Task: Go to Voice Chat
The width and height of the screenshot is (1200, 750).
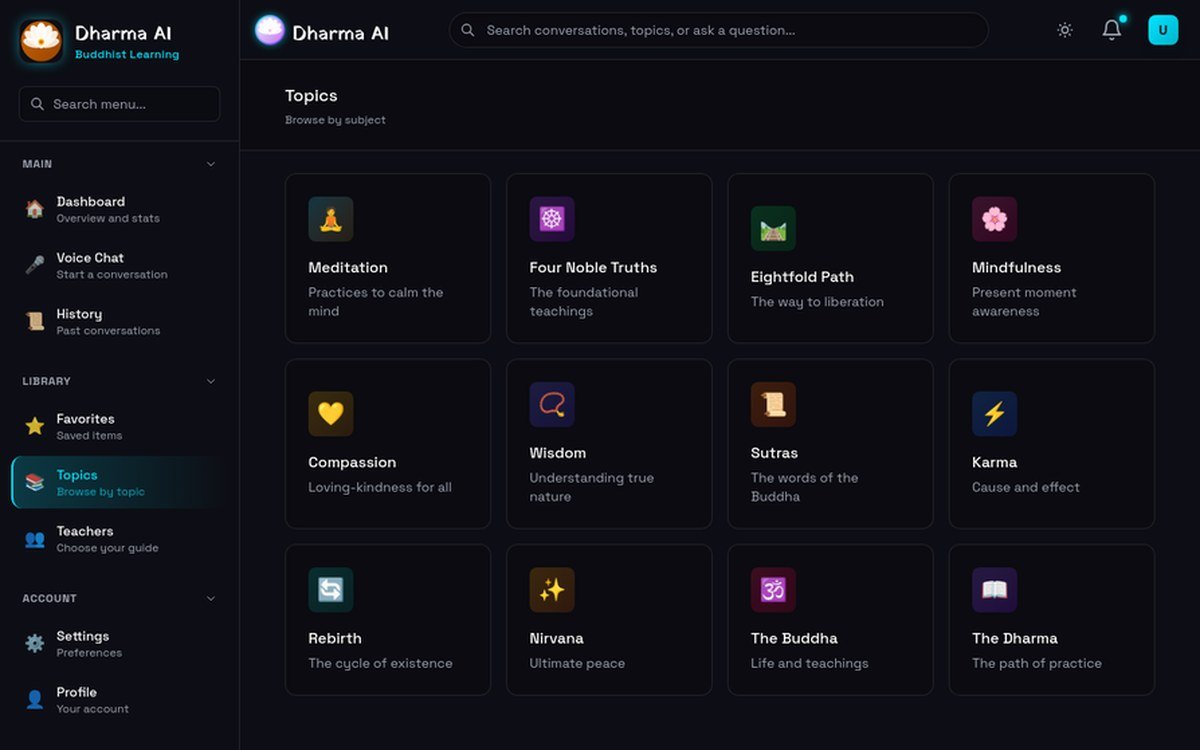Action: (x=119, y=265)
